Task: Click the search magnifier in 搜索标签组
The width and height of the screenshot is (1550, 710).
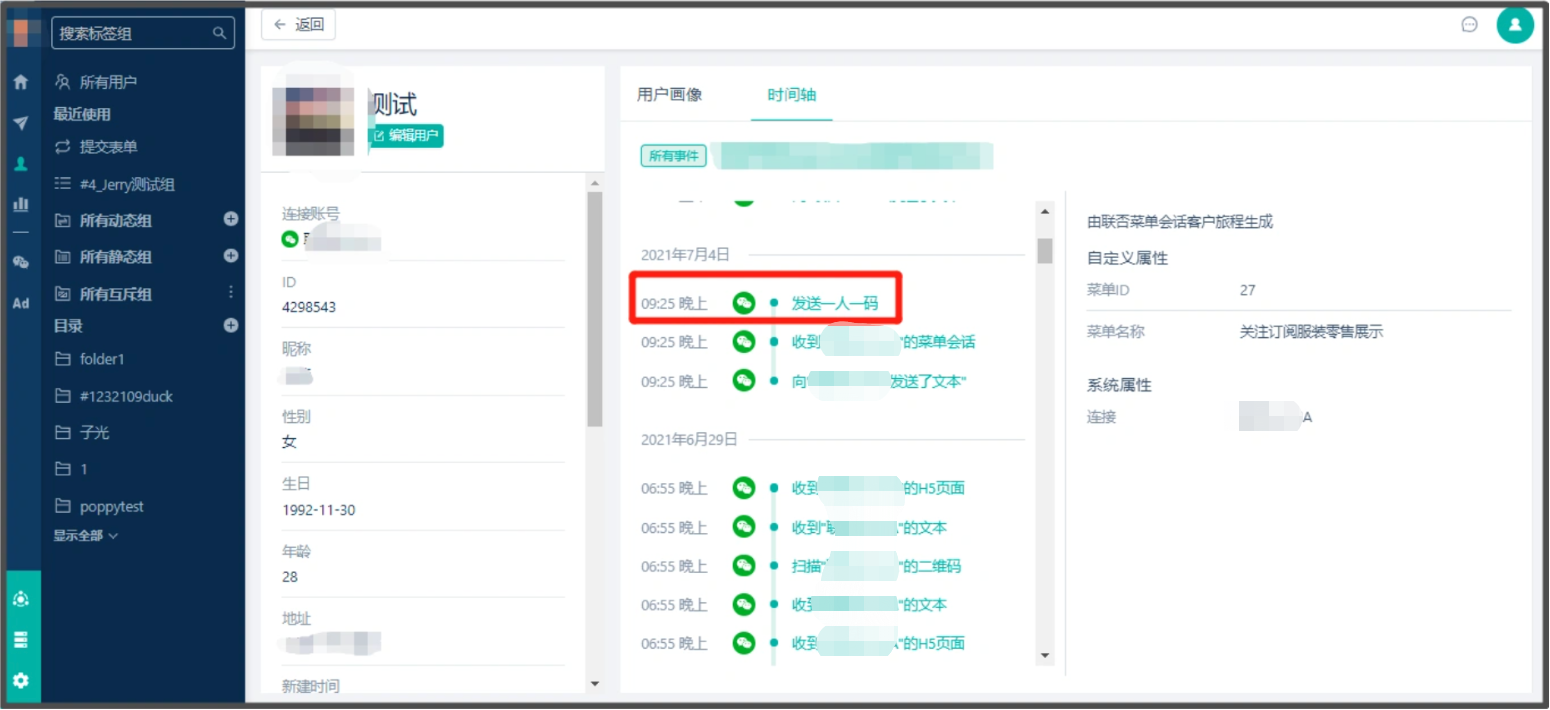Action: tap(219, 33)
